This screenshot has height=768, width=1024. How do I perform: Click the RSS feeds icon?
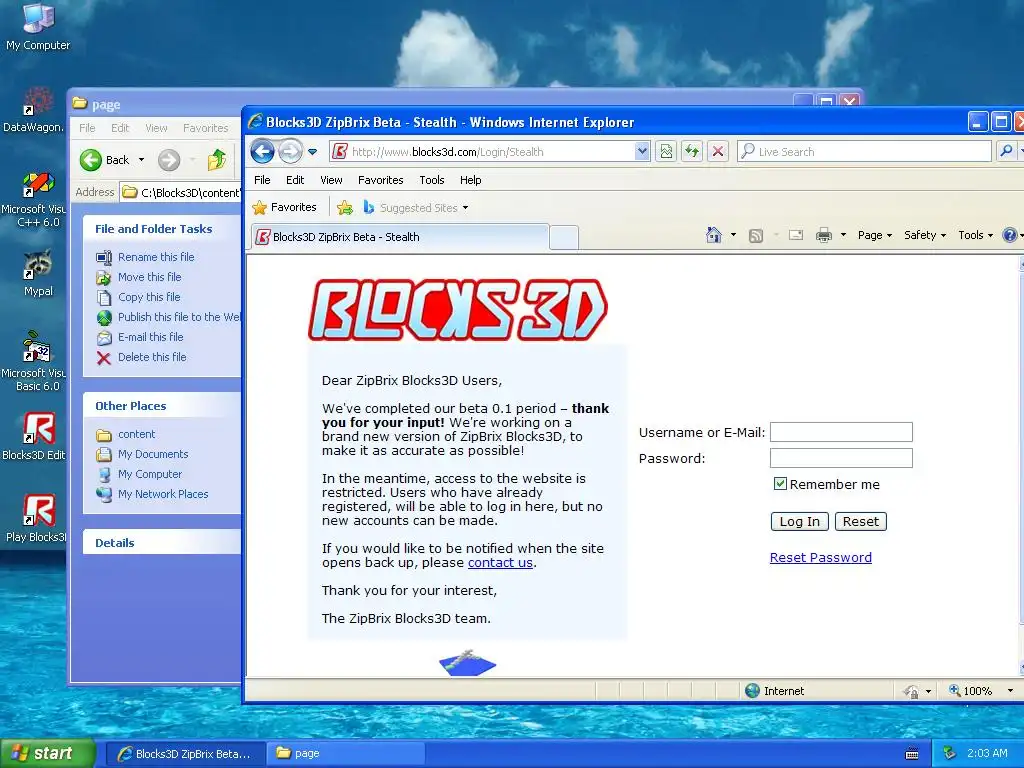[x=756, y=236]
